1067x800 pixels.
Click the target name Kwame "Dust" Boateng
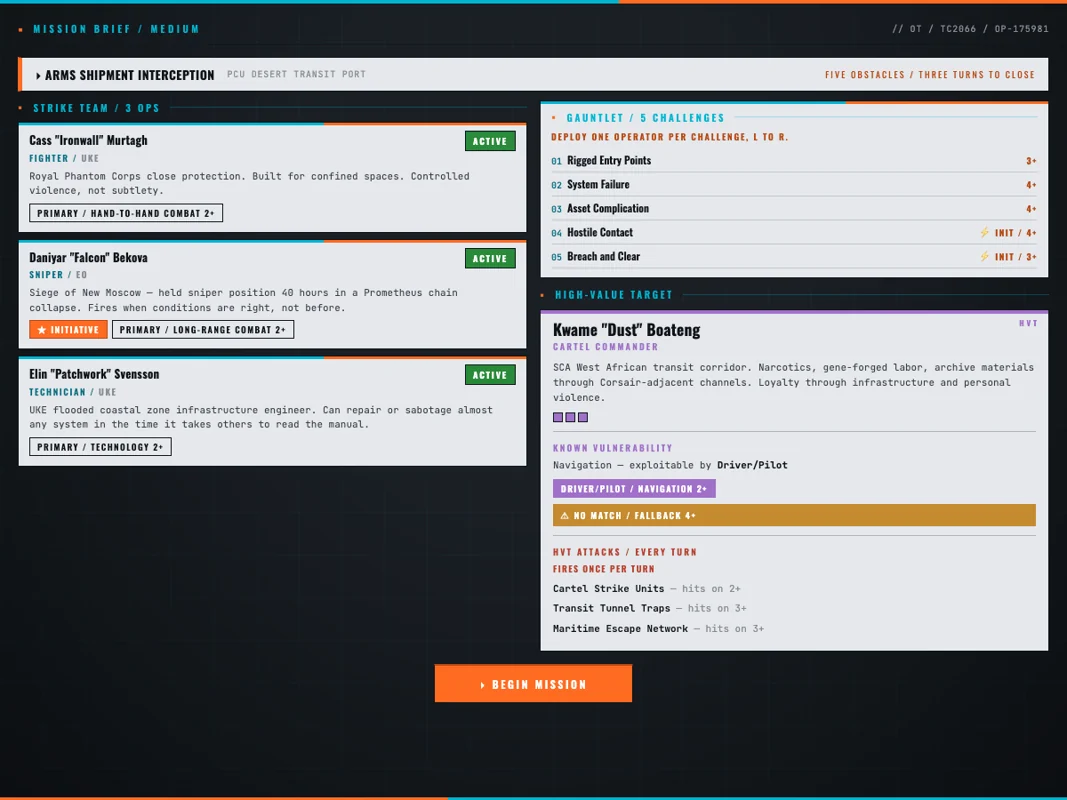coord(627,330)
